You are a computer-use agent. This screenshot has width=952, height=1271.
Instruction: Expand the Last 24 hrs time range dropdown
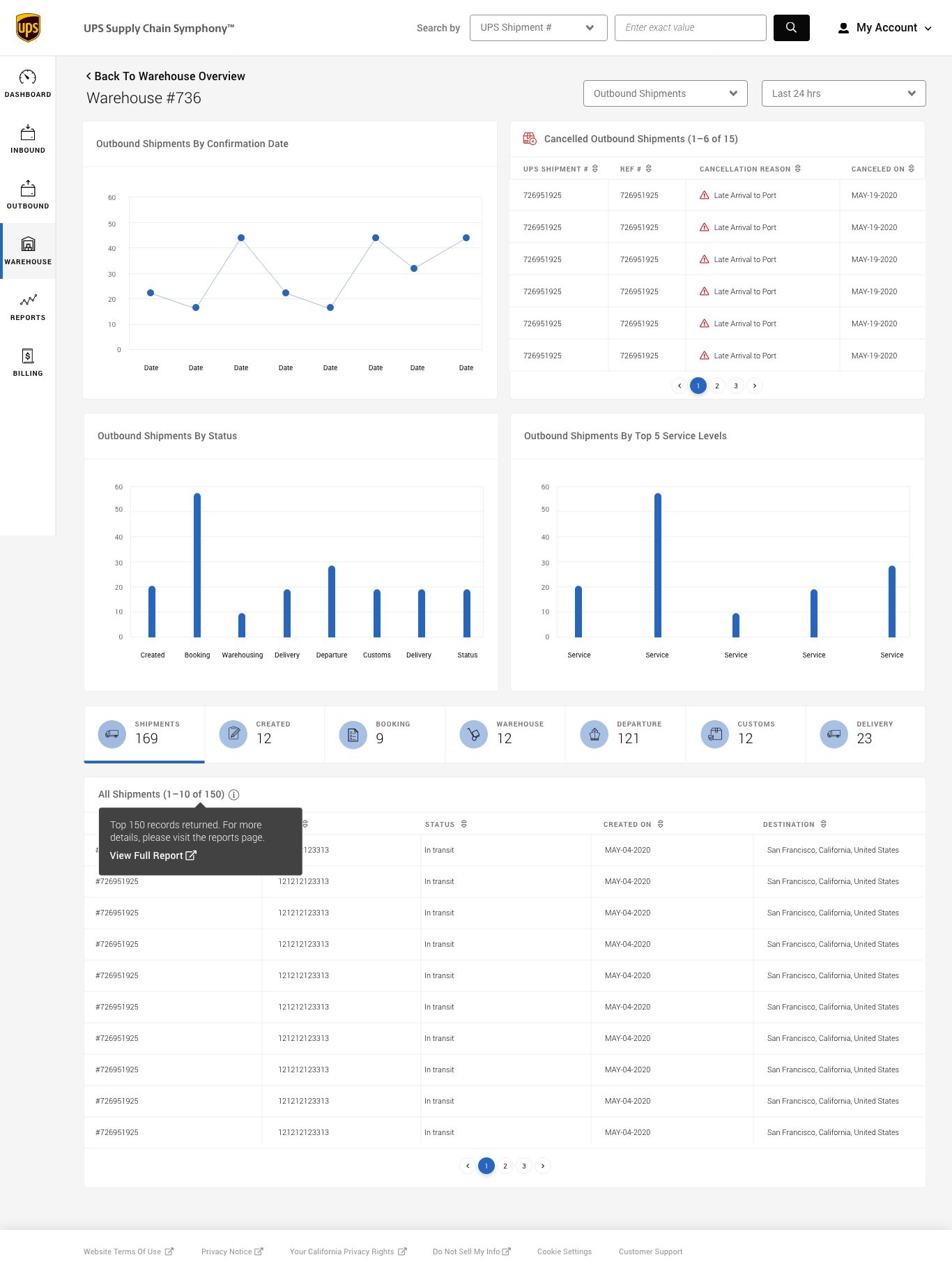coord(844,93)
